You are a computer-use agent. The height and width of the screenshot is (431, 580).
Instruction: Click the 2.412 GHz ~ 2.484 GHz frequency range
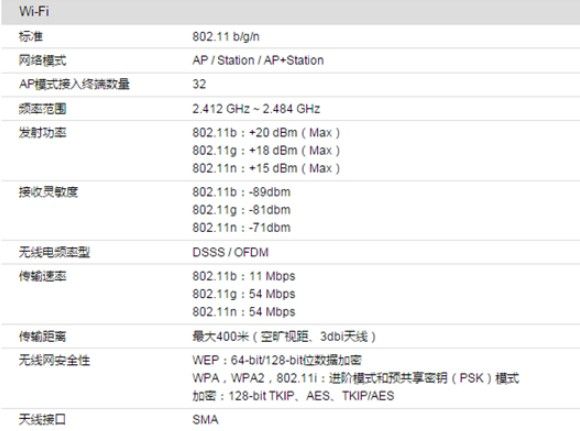coord(256,109)
